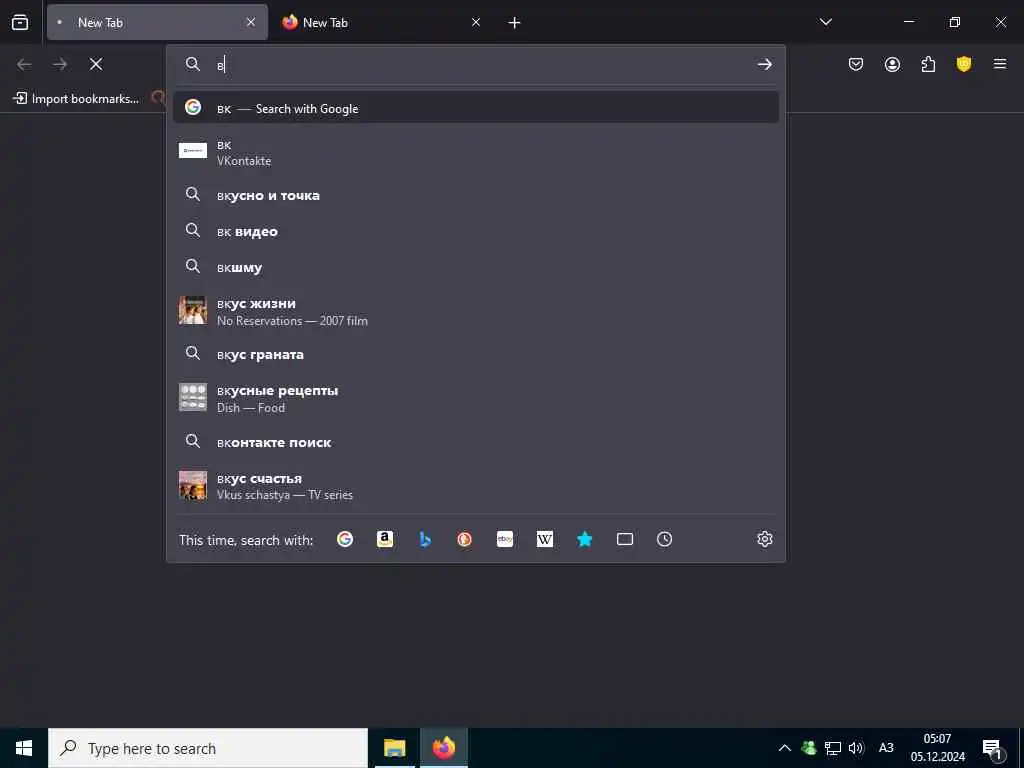Choose 'вкусно и точка' suggestion
The width and height of the screenshot is (1024, 768).
point(476,195)
